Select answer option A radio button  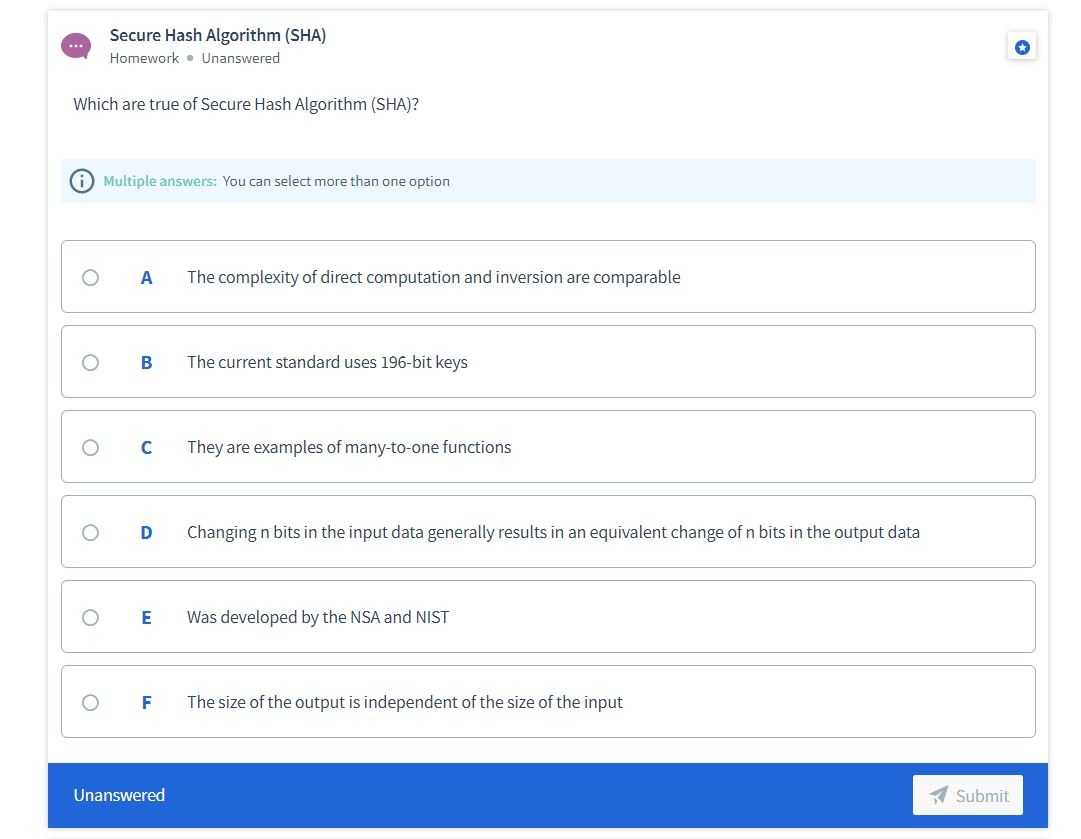click(91, 277)
